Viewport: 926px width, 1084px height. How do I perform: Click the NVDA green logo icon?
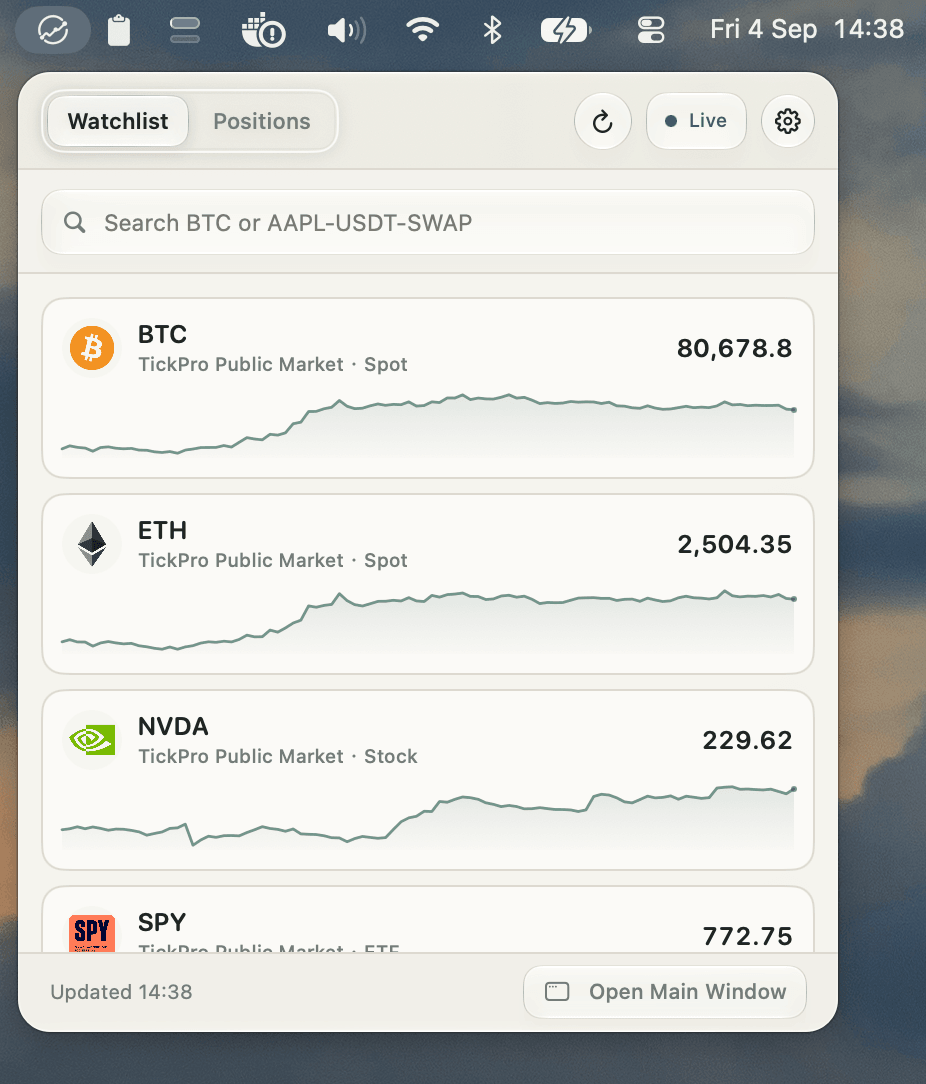pyautogui.click(x=92, y=740)
